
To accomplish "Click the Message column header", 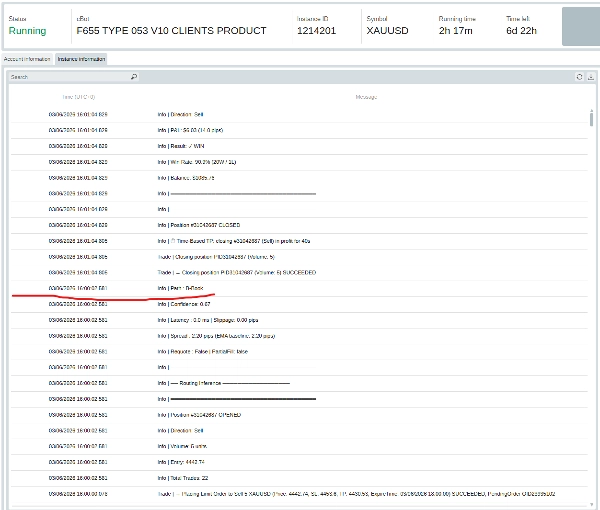I will pyautogui.click(x=366, y=97).
